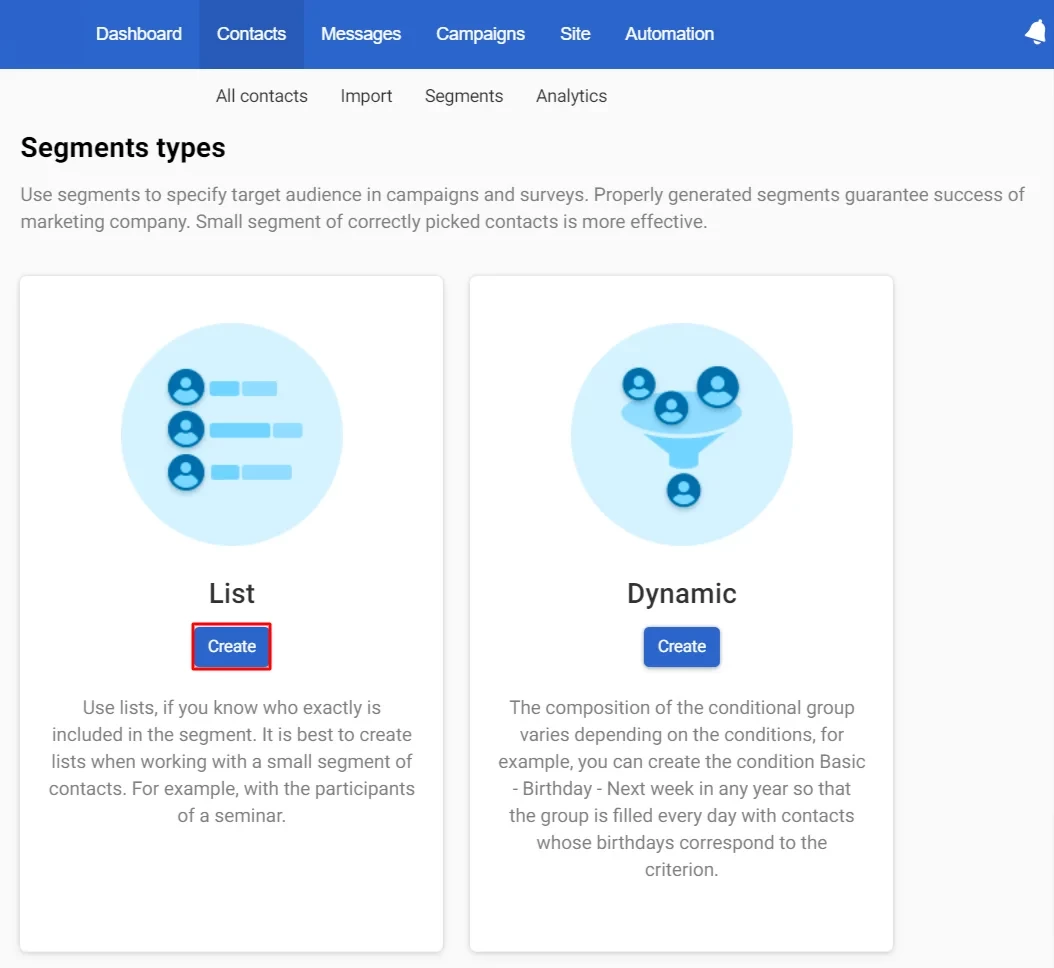The image size is (1054, 968).
Task: Select the All contacts tab
Action: pyautogui.click(x=261, y=96)
